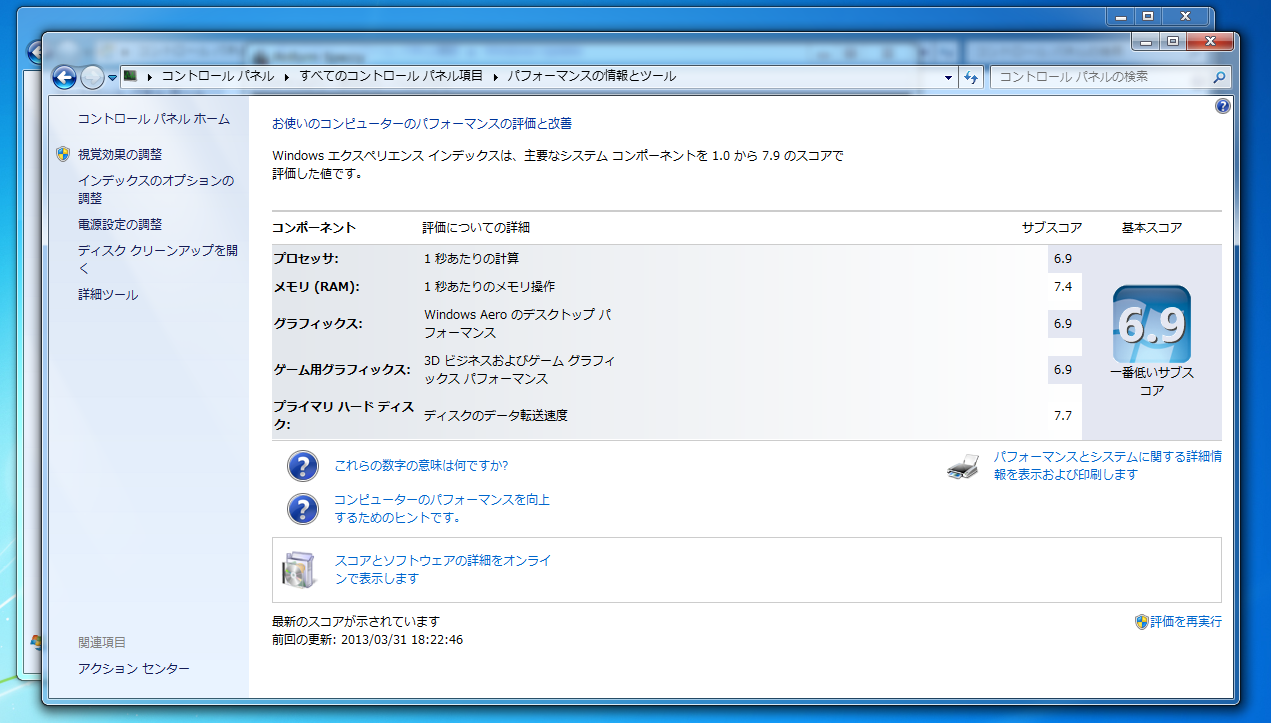This screenshot has height=723, width=1271.
Task: Go back using the blue Back arrow
Action: pyautogui.click(x=65, y=77)
